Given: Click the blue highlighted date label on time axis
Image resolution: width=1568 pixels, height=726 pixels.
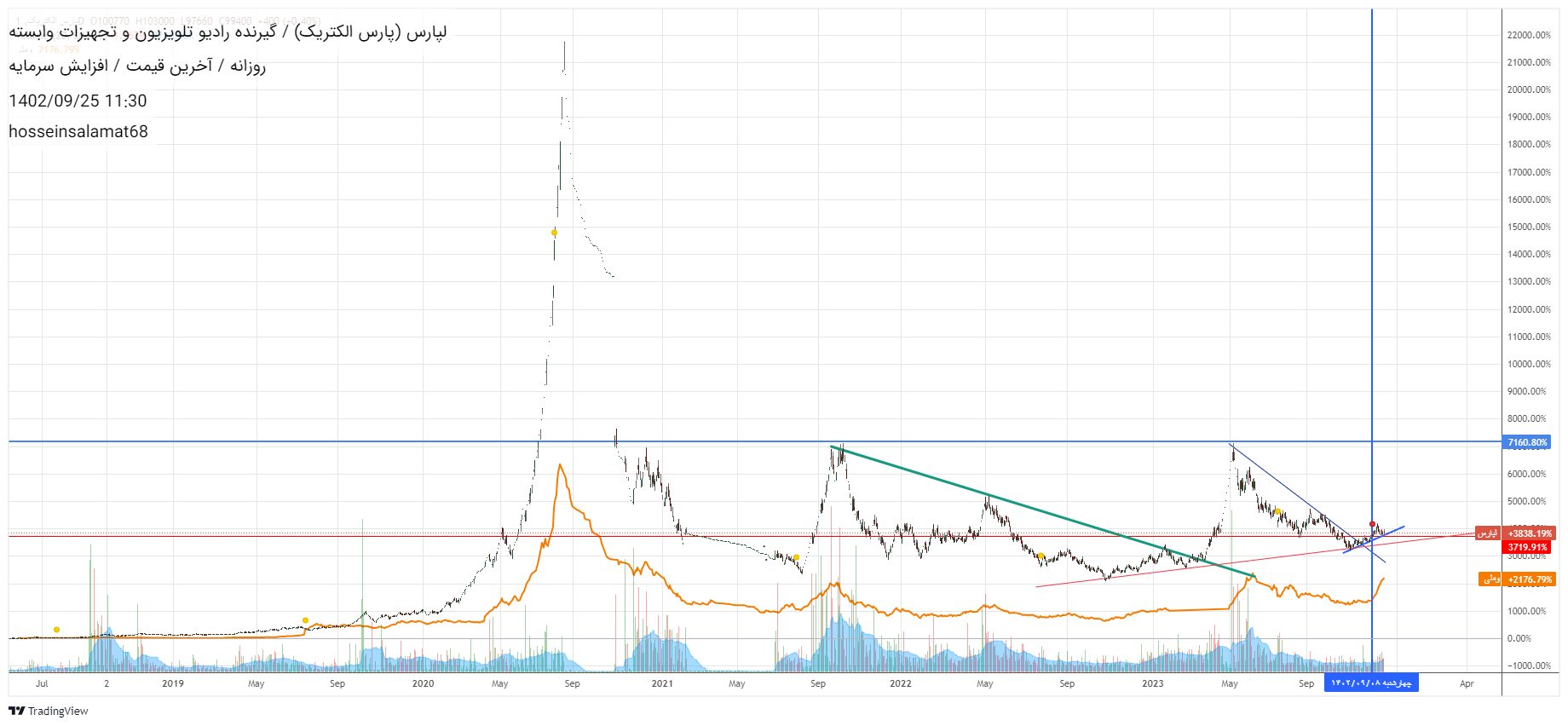Looking at the screenshot, I should 1370,683.
